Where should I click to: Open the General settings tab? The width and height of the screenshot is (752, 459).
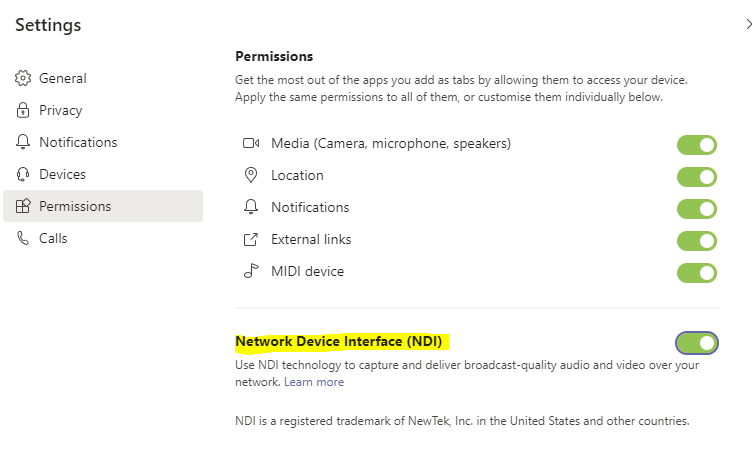63,78
